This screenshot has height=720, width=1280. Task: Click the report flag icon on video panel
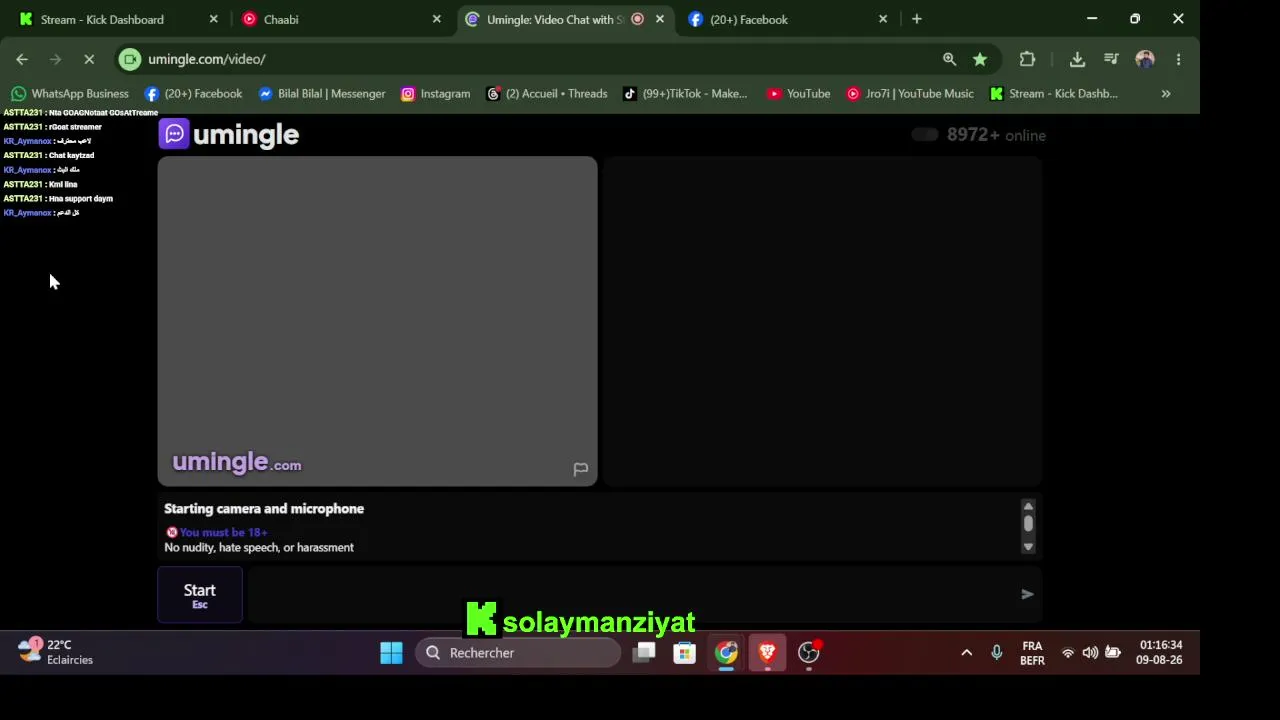coord(580,469)
